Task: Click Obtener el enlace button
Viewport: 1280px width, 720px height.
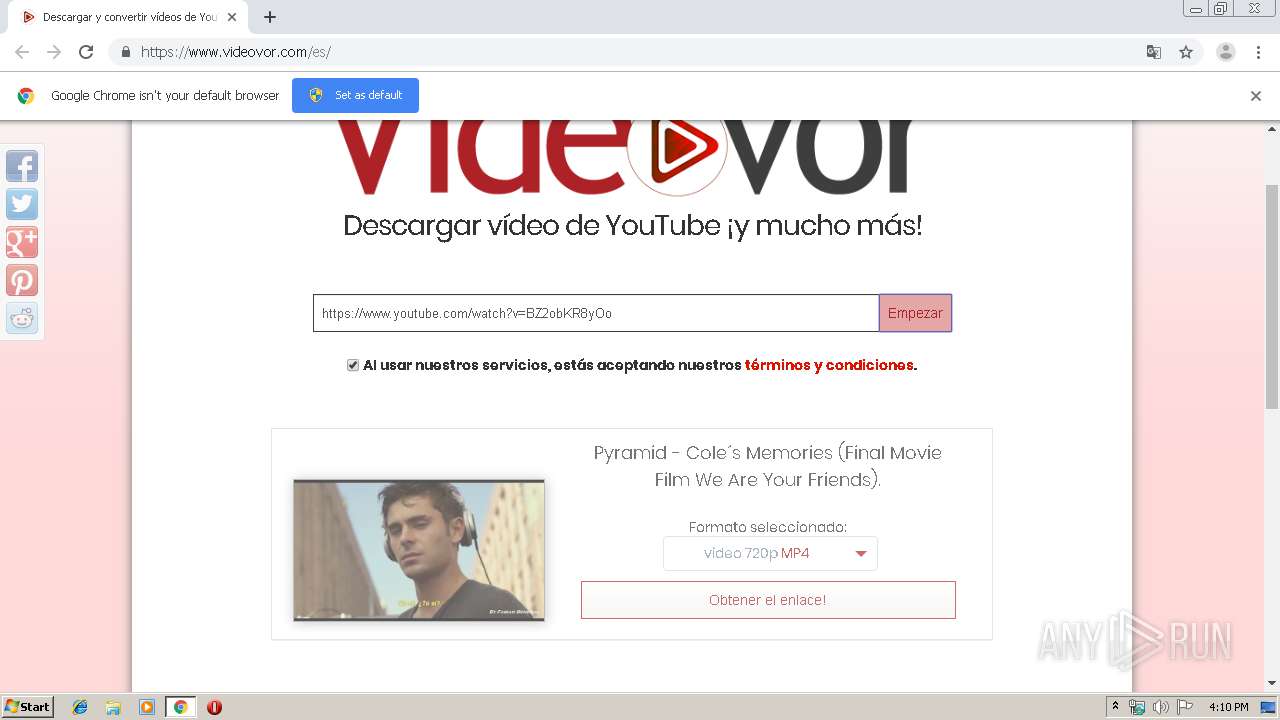Action: 768,600
